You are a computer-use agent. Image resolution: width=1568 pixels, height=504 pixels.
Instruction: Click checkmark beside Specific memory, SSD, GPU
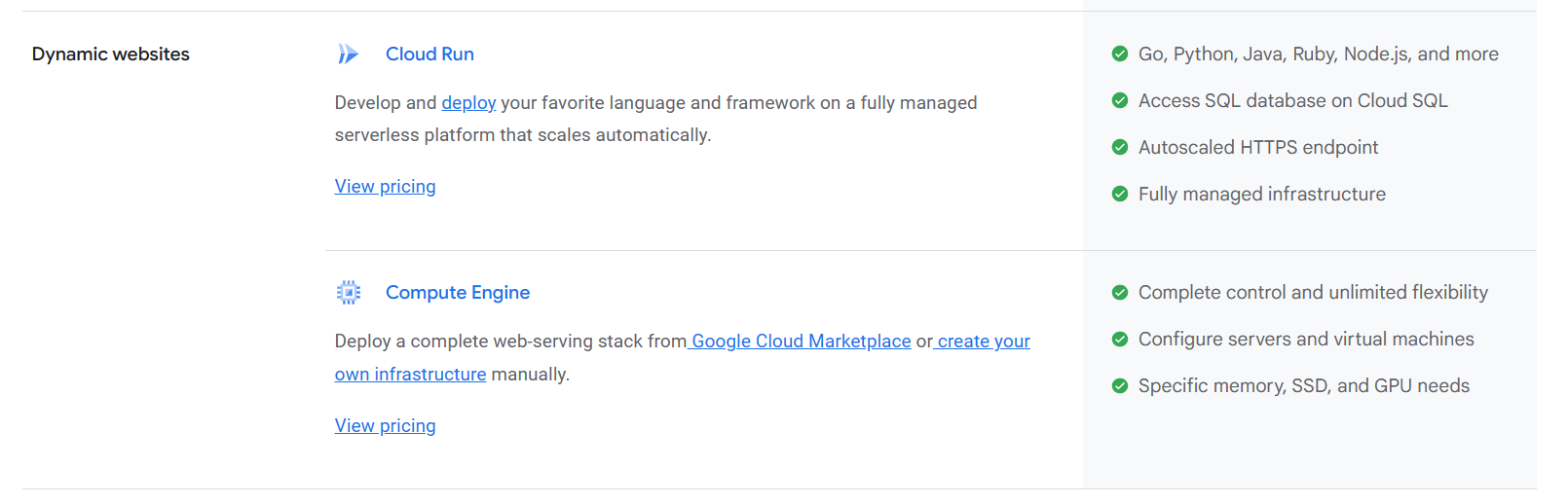coord(1120,386)
